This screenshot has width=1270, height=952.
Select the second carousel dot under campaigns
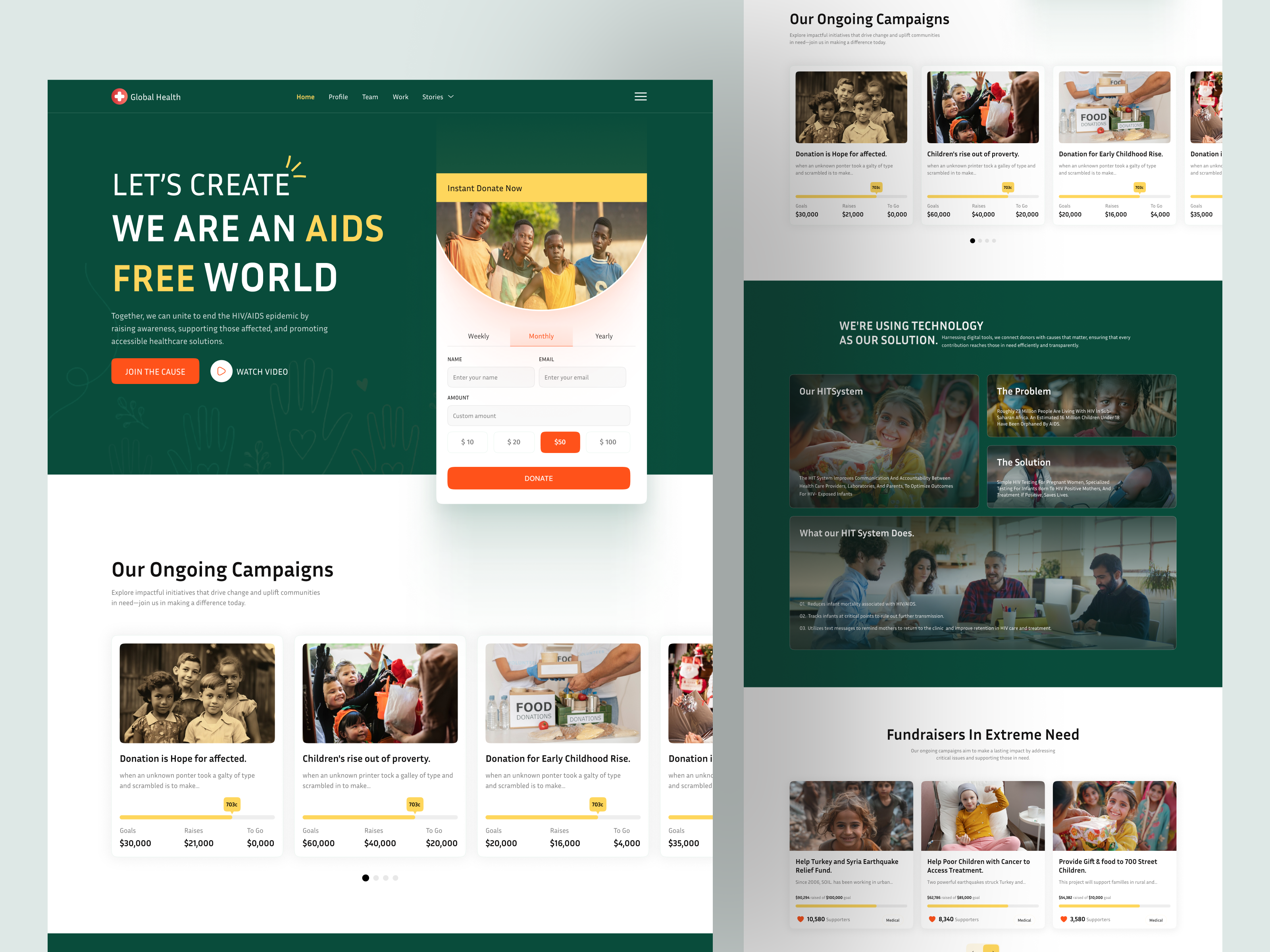(x=376, y=877)
